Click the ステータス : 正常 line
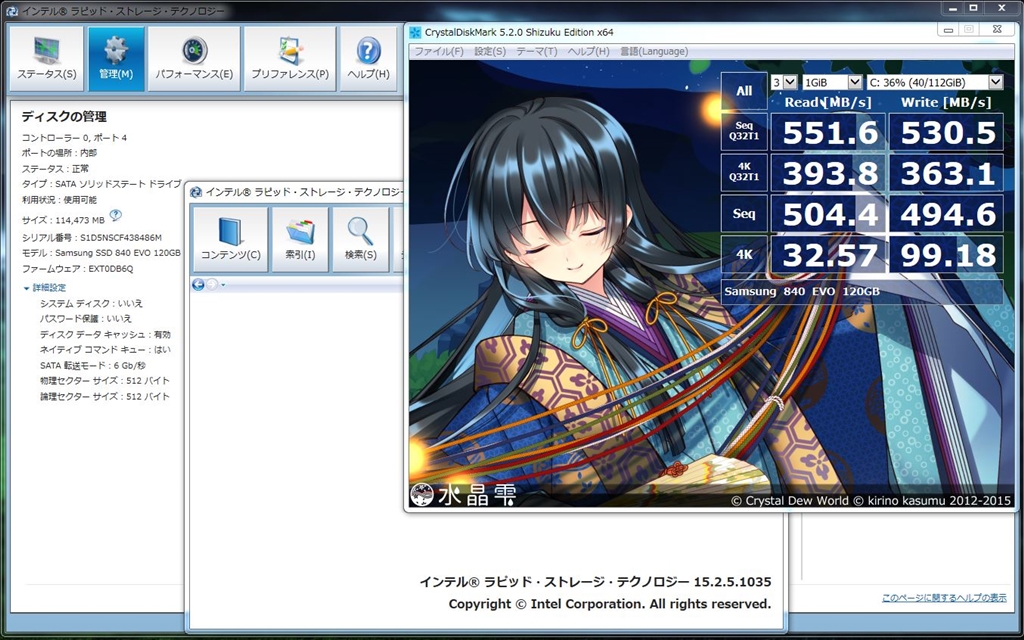The image size is (1024, 640). 55,168
